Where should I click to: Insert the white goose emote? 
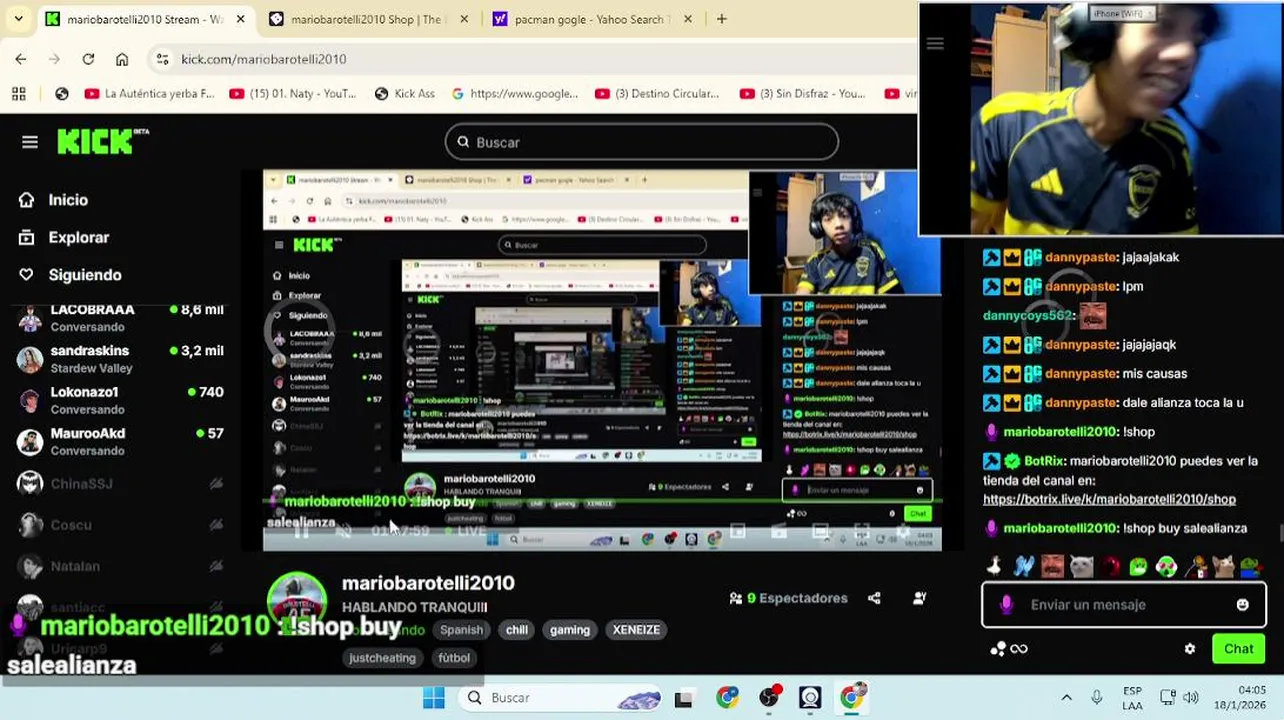[994, 566]
